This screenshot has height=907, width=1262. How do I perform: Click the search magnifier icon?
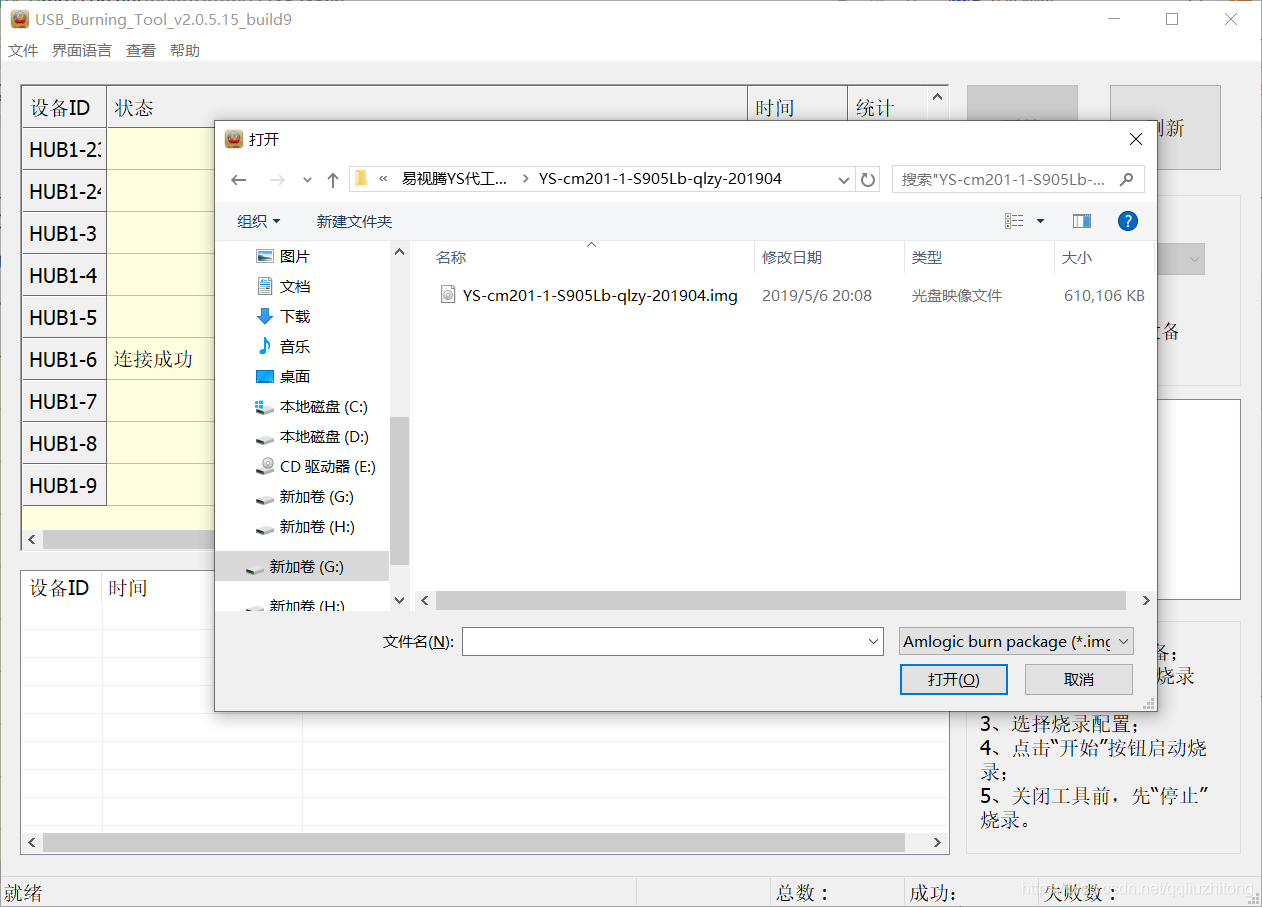coord(1127,180)
